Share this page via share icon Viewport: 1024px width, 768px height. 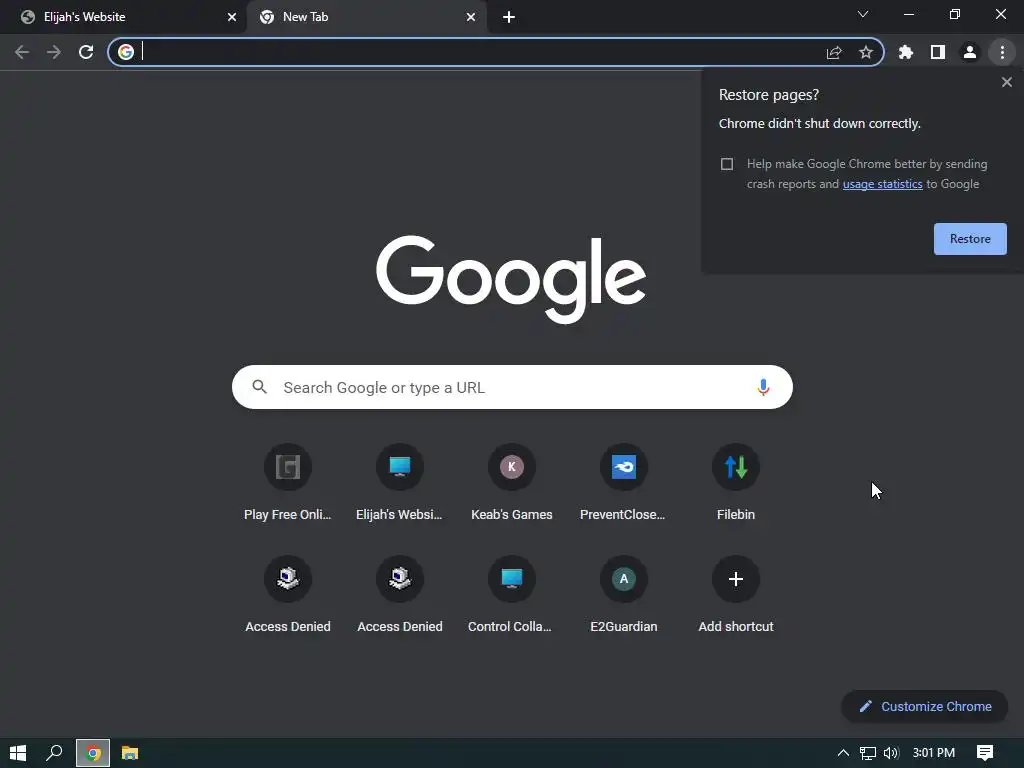click(834, 52)
